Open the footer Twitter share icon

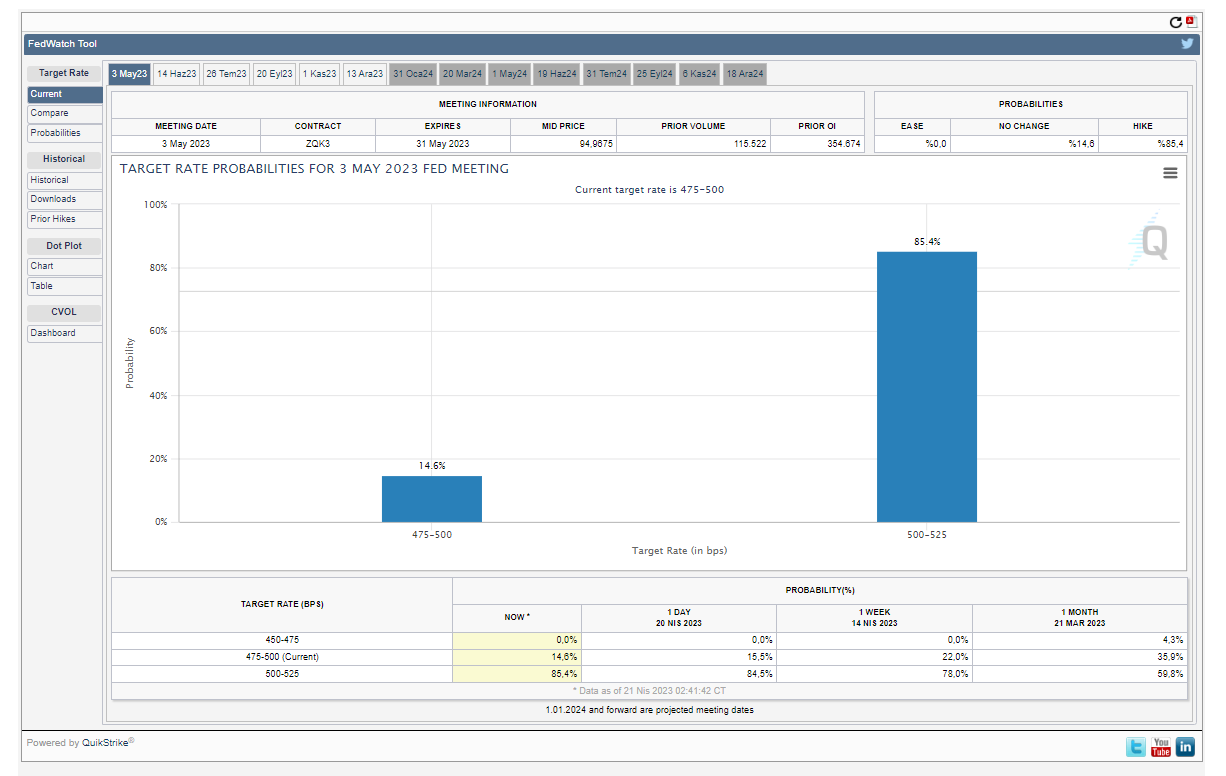point(1136,747)
